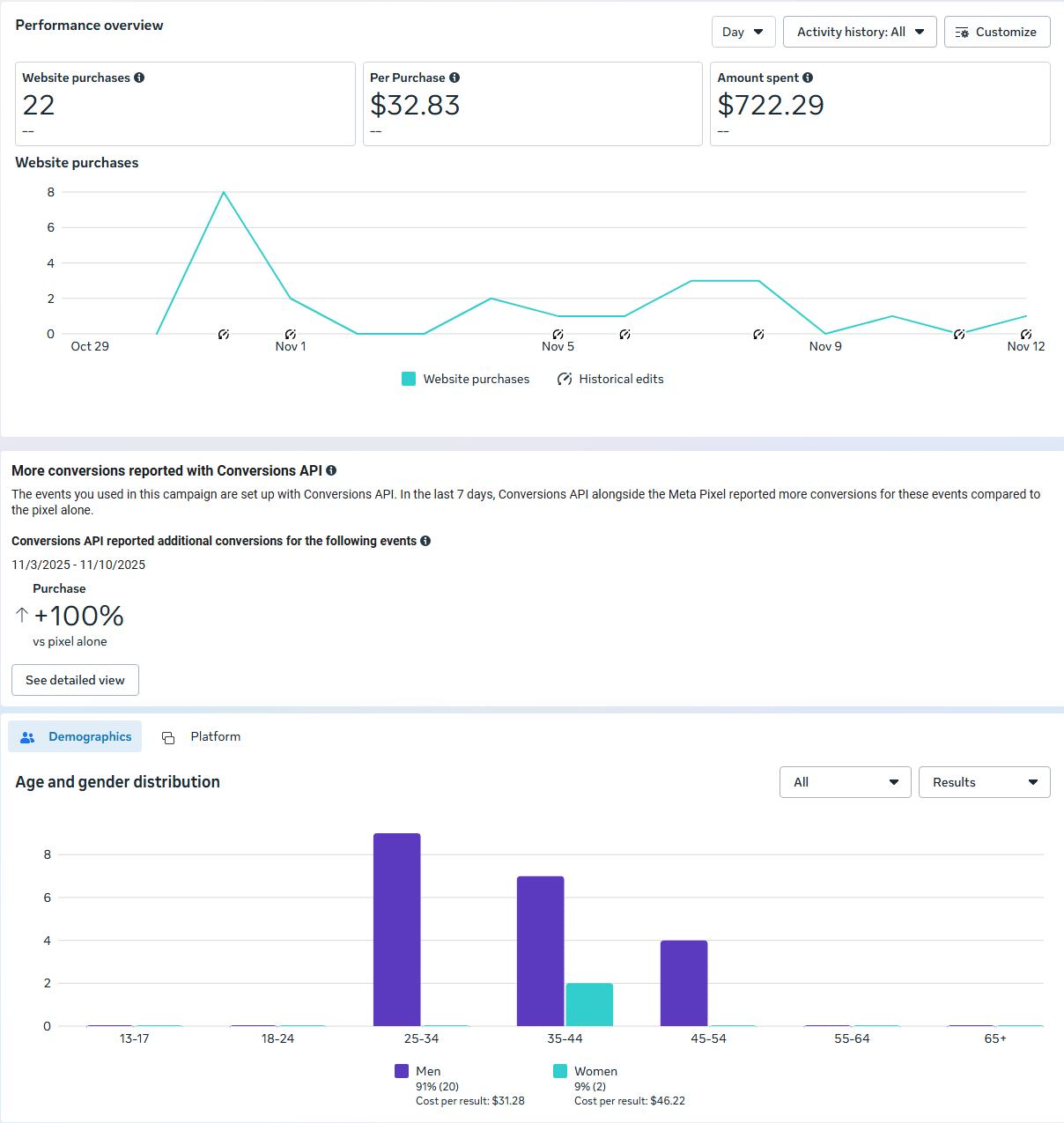This screenshot has height=1123, width=1064.
Task: Click the Demographics people icon
Action: [27, 736]
